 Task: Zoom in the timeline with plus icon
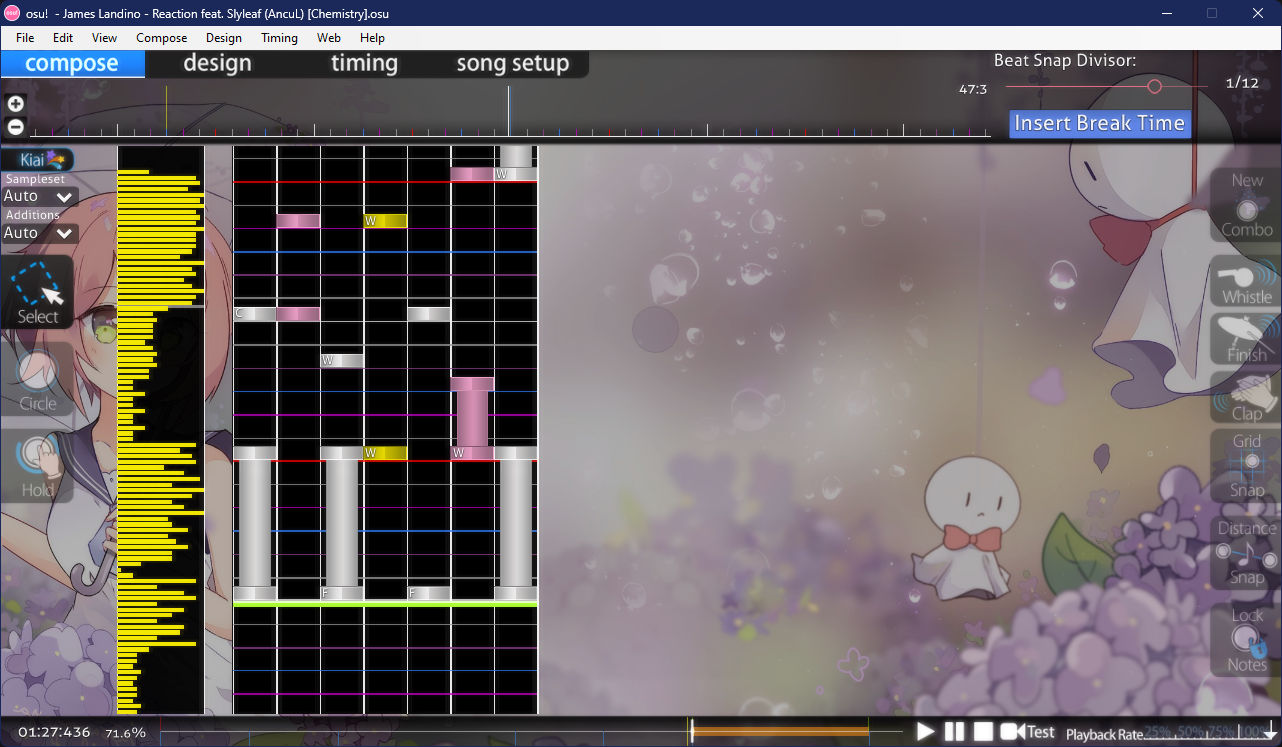pyautogui.click(x=15, y=104)
